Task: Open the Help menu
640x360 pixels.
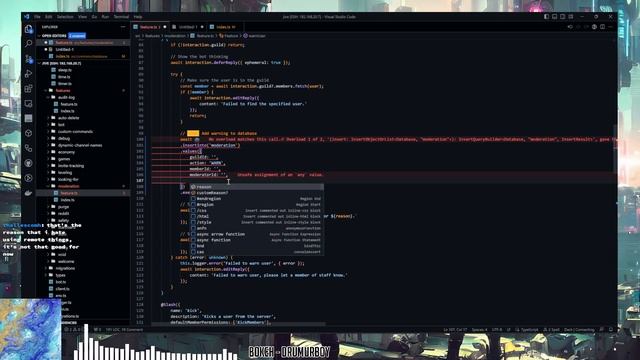Action: [x=138, y=17]
